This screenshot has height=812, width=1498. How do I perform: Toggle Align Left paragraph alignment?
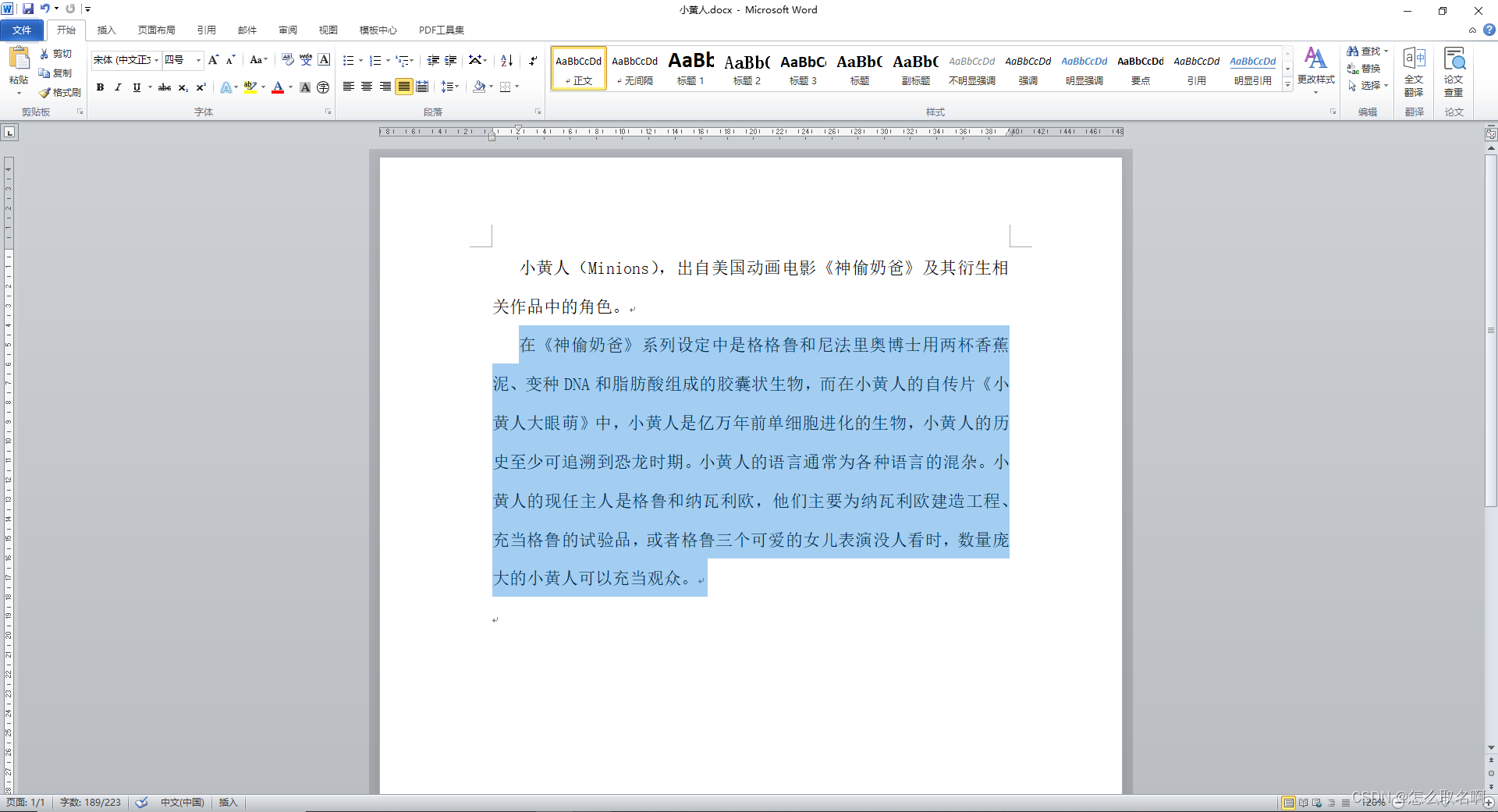tap(349, 87)
